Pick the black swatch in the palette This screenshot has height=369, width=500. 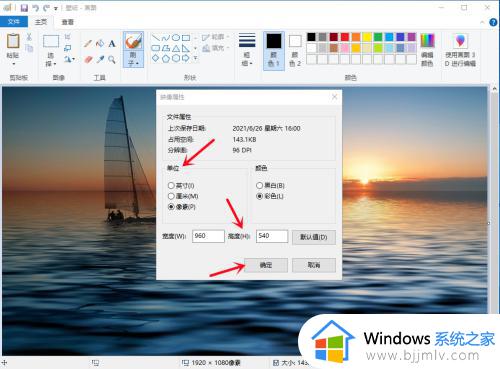click(311, 37)
